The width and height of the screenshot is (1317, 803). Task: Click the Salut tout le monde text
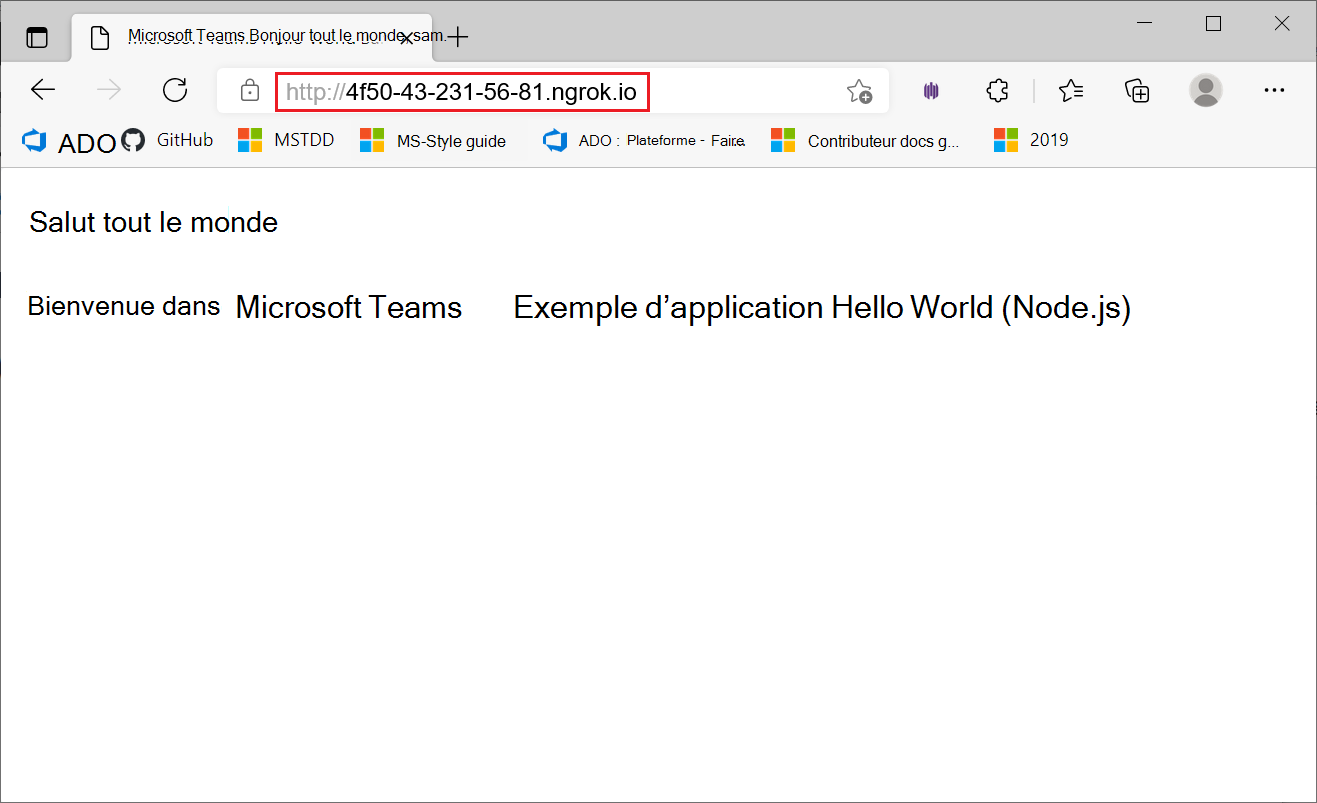(x=154, y=222)
